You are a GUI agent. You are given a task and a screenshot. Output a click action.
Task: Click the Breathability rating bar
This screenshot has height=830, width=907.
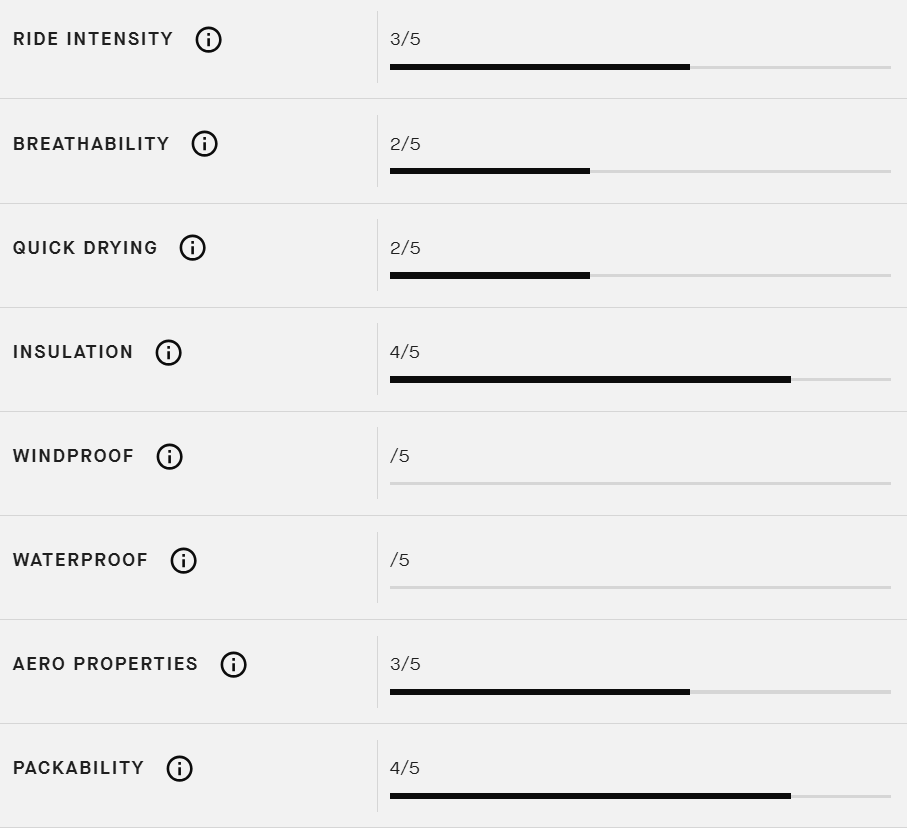coord(640,171)
